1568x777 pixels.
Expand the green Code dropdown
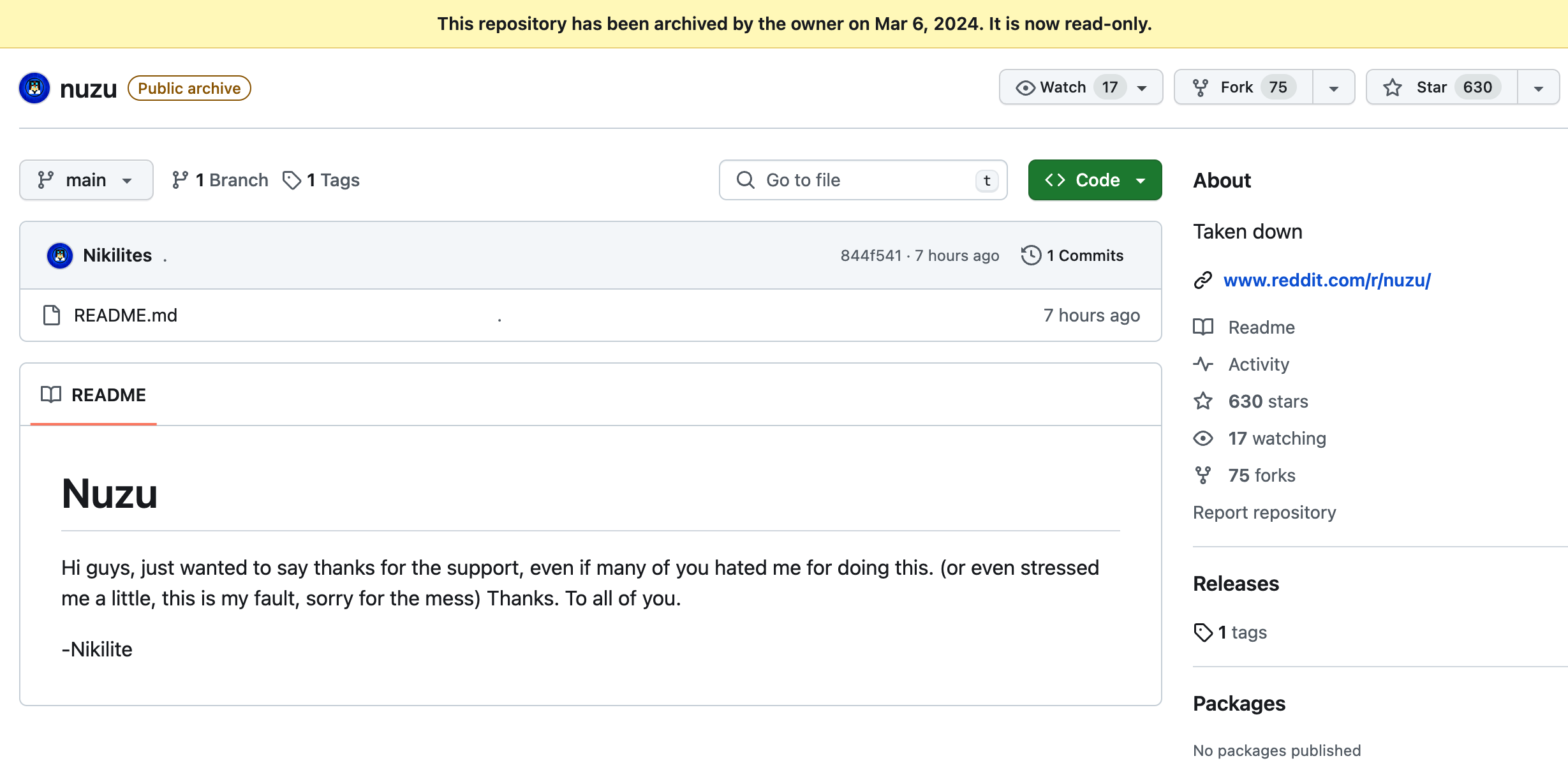[x=1095, y=181]
